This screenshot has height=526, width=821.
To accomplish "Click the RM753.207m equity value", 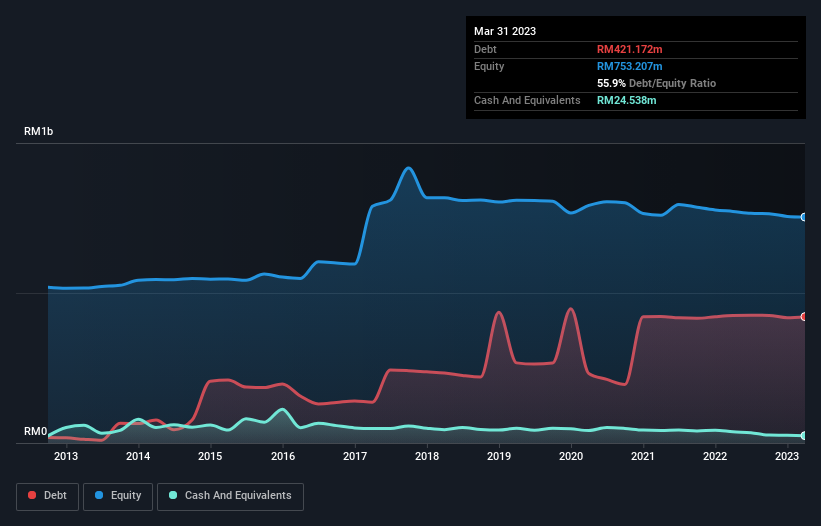I will 629,66.
